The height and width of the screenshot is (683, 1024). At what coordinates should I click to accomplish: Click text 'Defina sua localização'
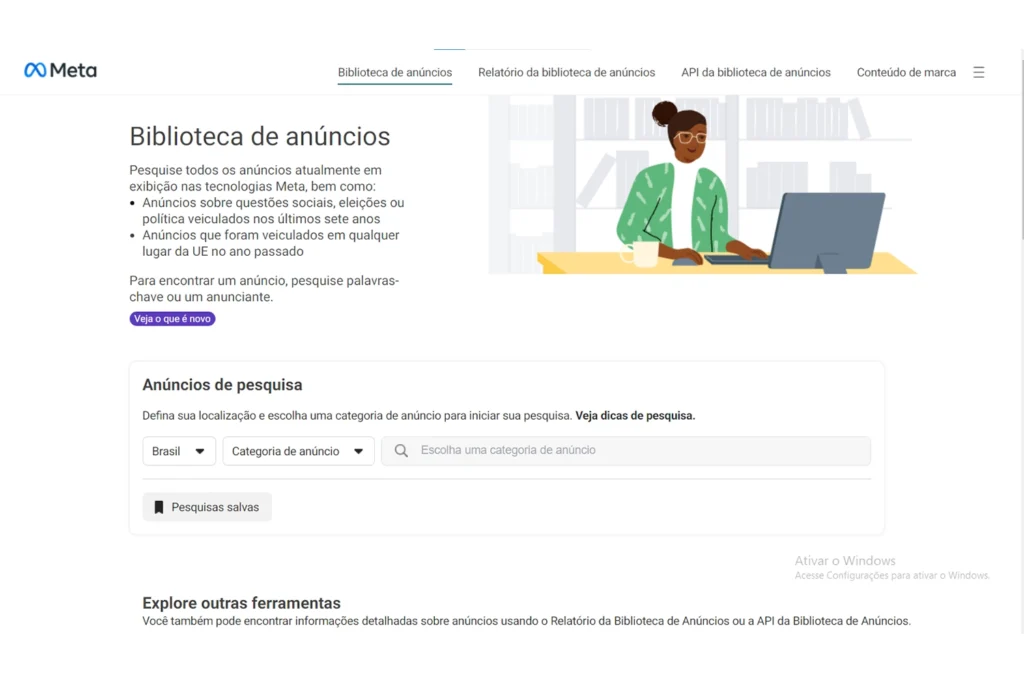click(199, 415)
